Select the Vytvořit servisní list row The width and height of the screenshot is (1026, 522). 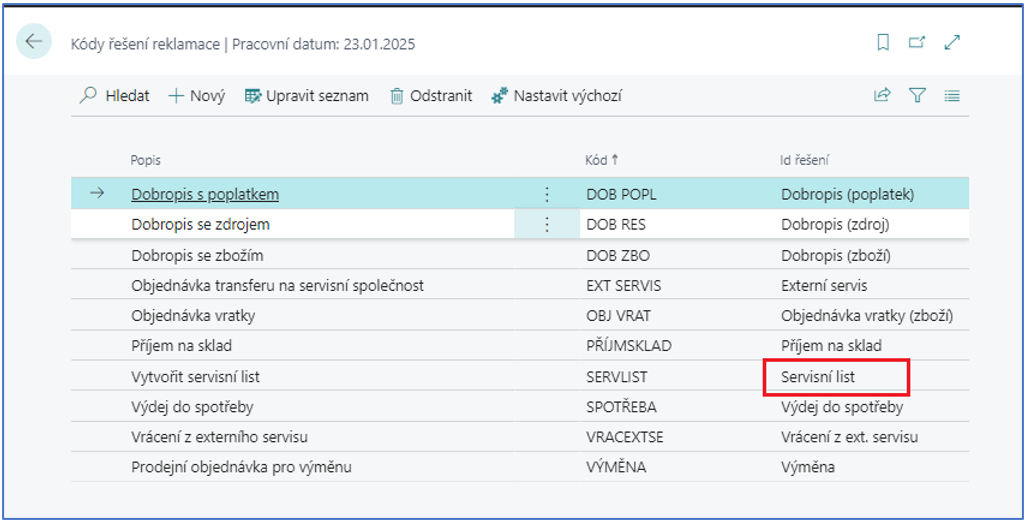pos(520,377)
